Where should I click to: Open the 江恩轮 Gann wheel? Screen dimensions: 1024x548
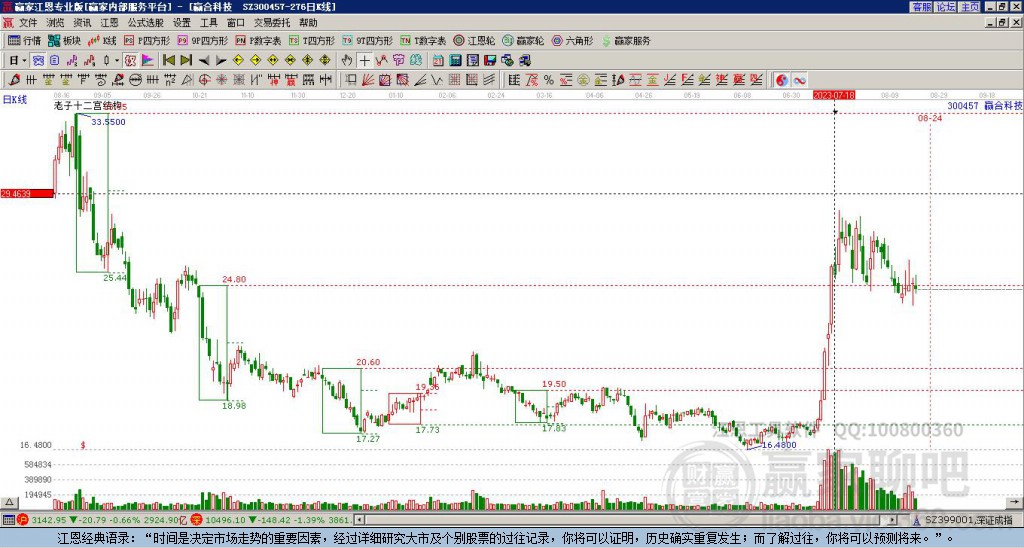coord(474,40)
